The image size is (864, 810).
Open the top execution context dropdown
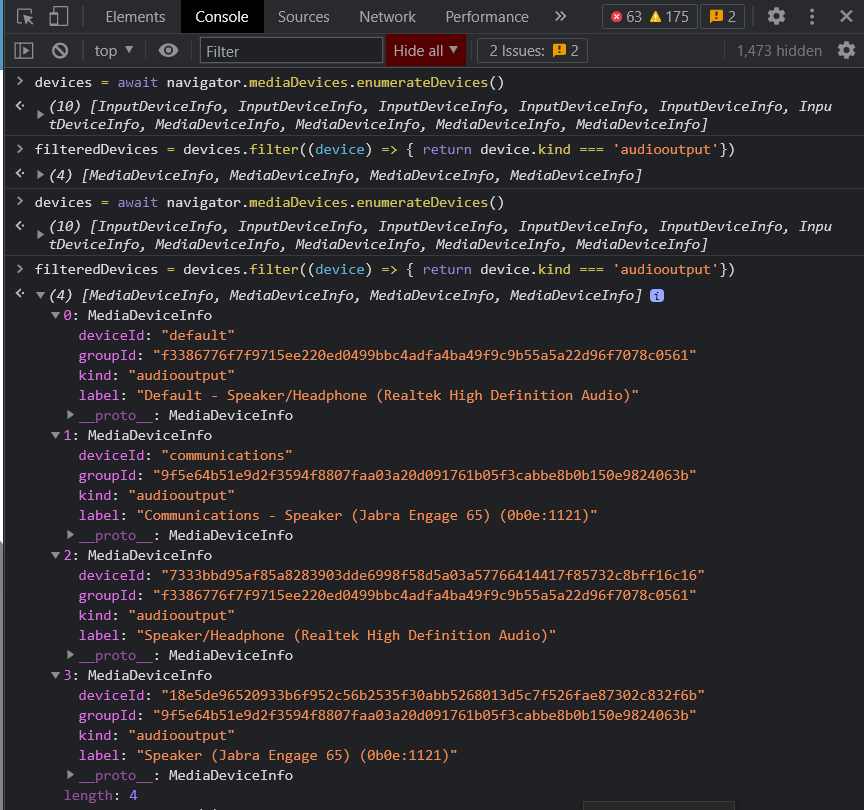[113, 50]
